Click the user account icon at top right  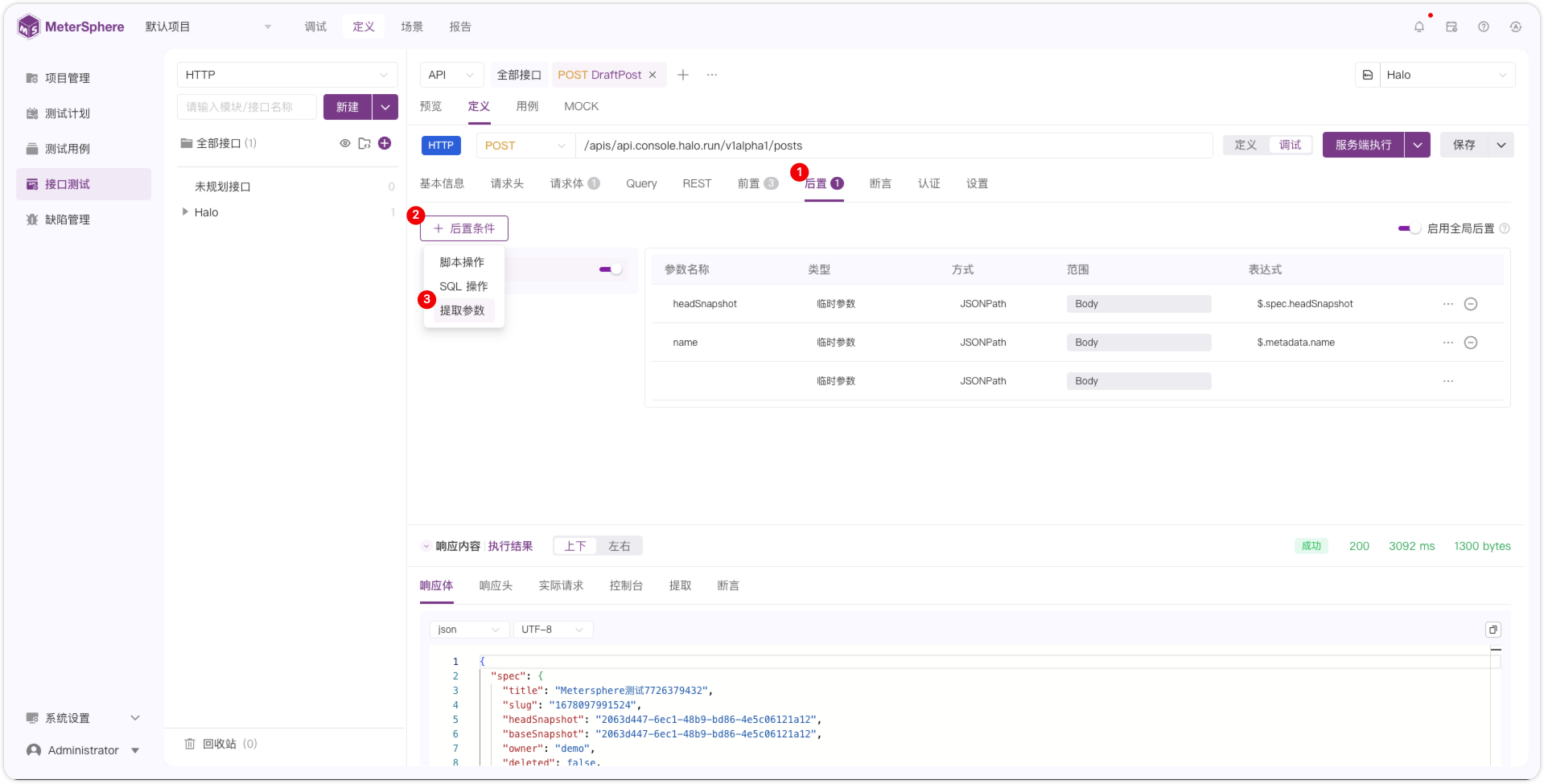coord(1516,27)
